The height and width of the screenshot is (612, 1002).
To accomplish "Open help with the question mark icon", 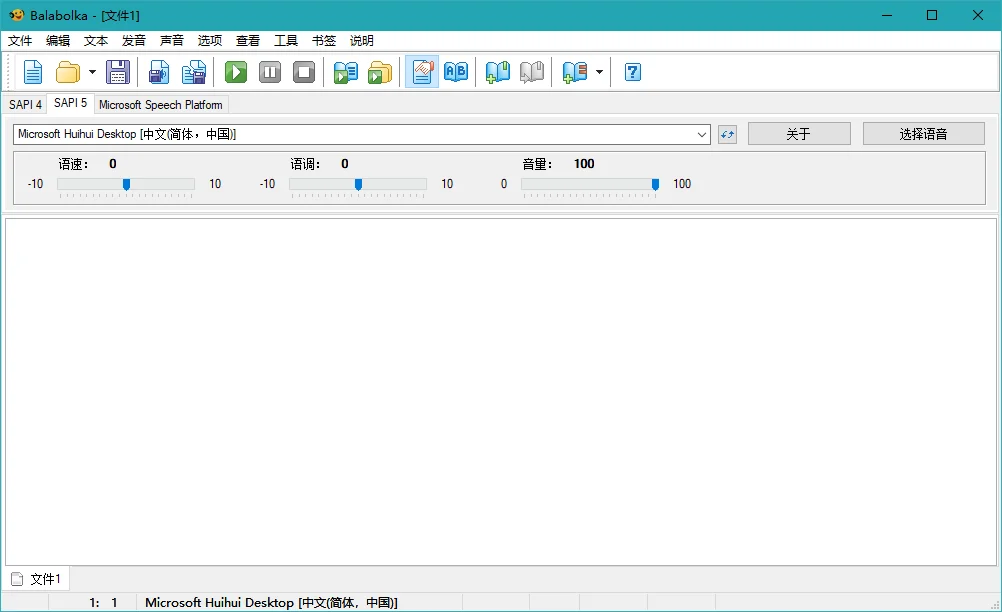I will pyautogui.click(x=633, y=72).
